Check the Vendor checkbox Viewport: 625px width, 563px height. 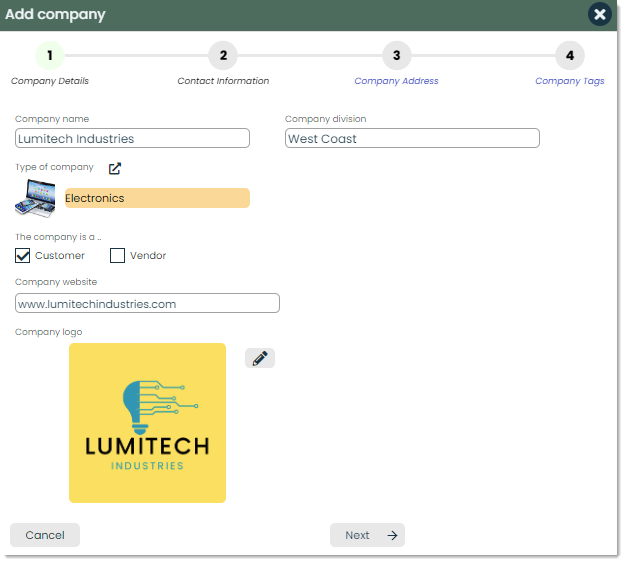click(117, 256)
